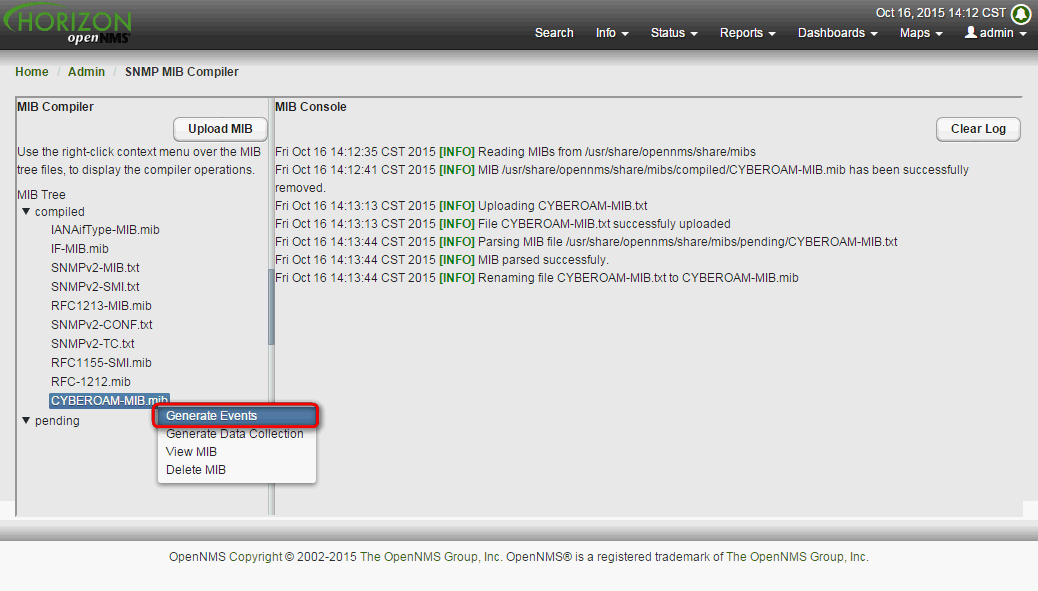Click the Horizon OpenNMS logo
This screenshot has height=591, width=1038.
67,24
